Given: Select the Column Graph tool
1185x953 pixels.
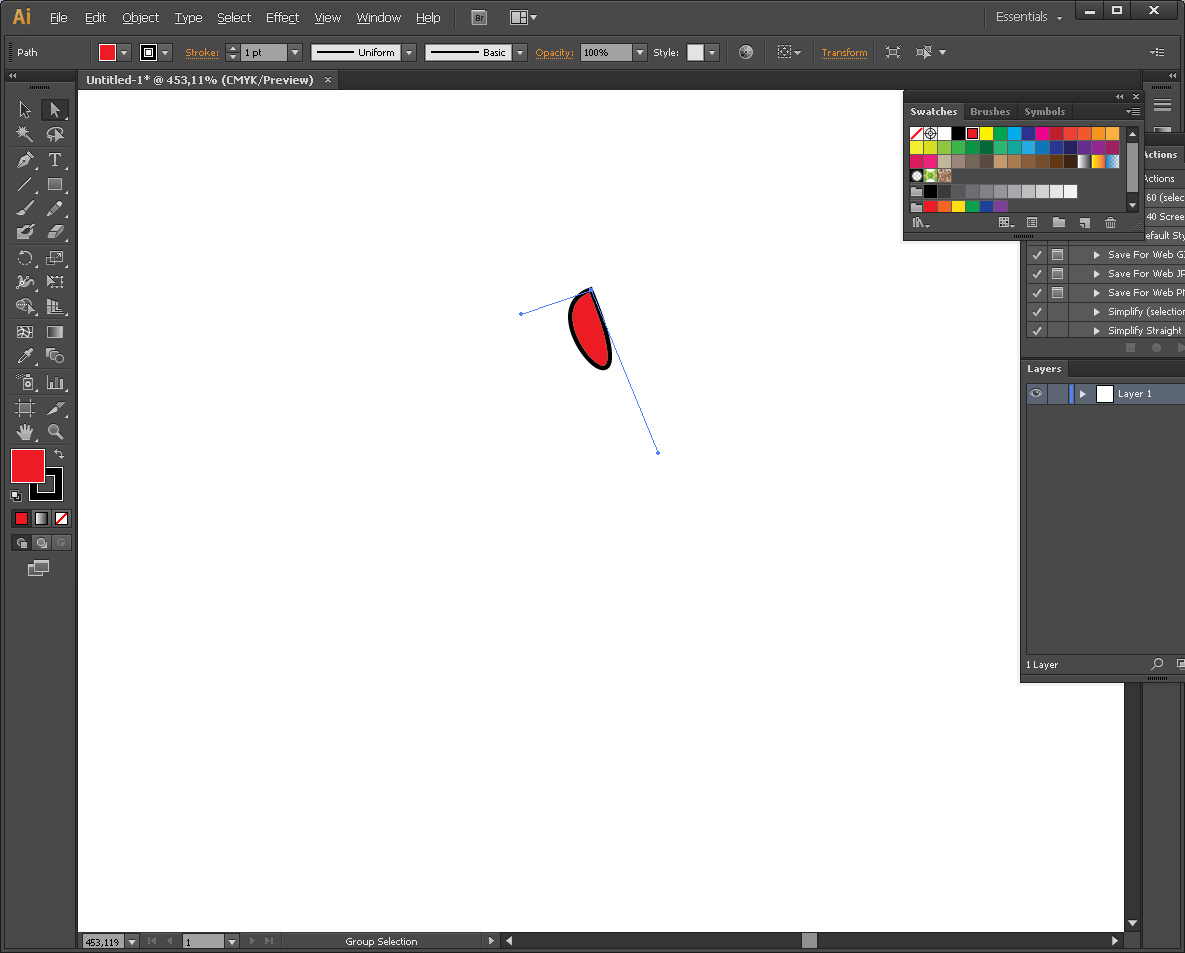Looking at the screenshot, I should pyautogui.click(x=54, y=382).
